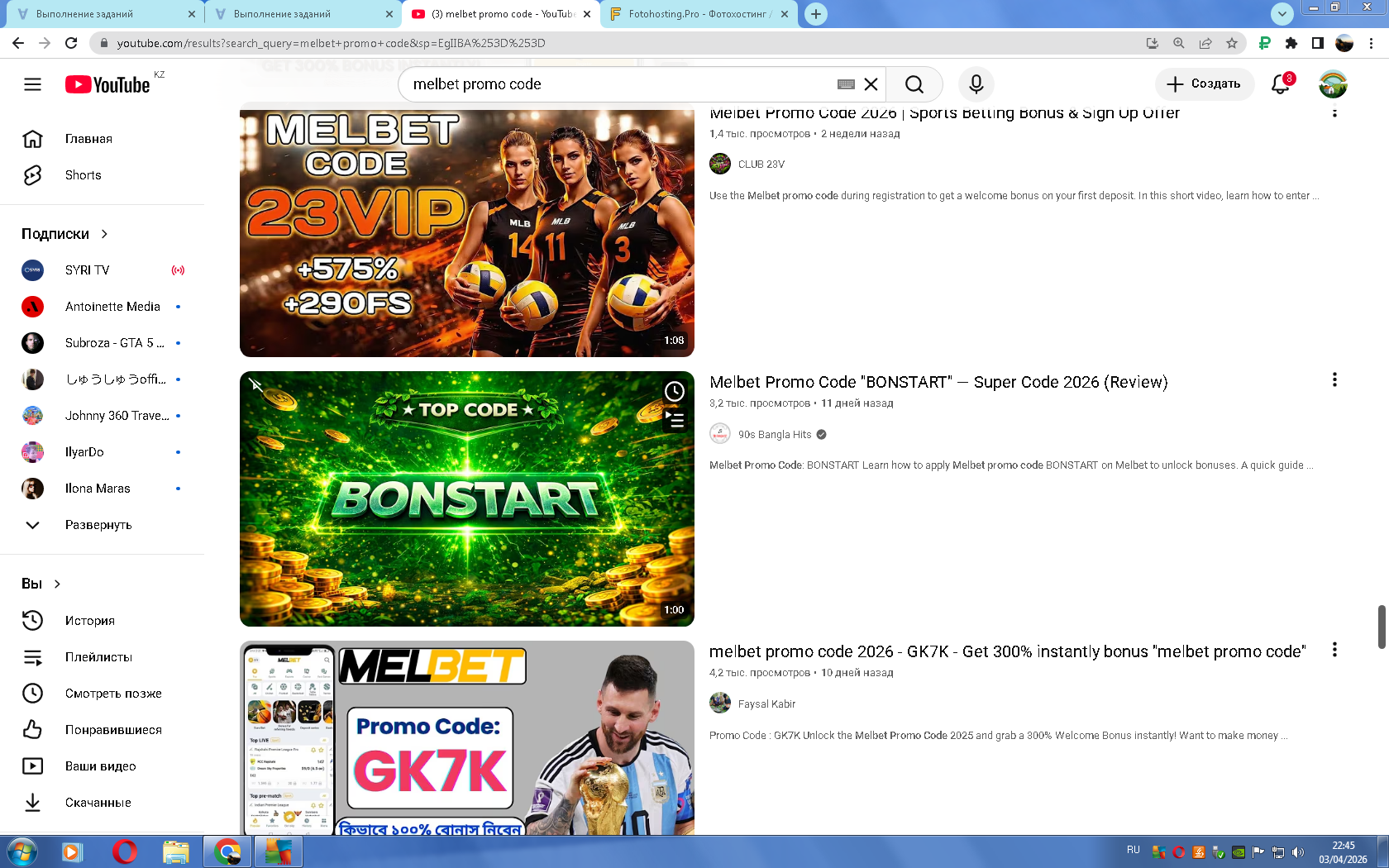Open the Antoinette Media subscription
1389x868 pixels.
coord(103,307)
